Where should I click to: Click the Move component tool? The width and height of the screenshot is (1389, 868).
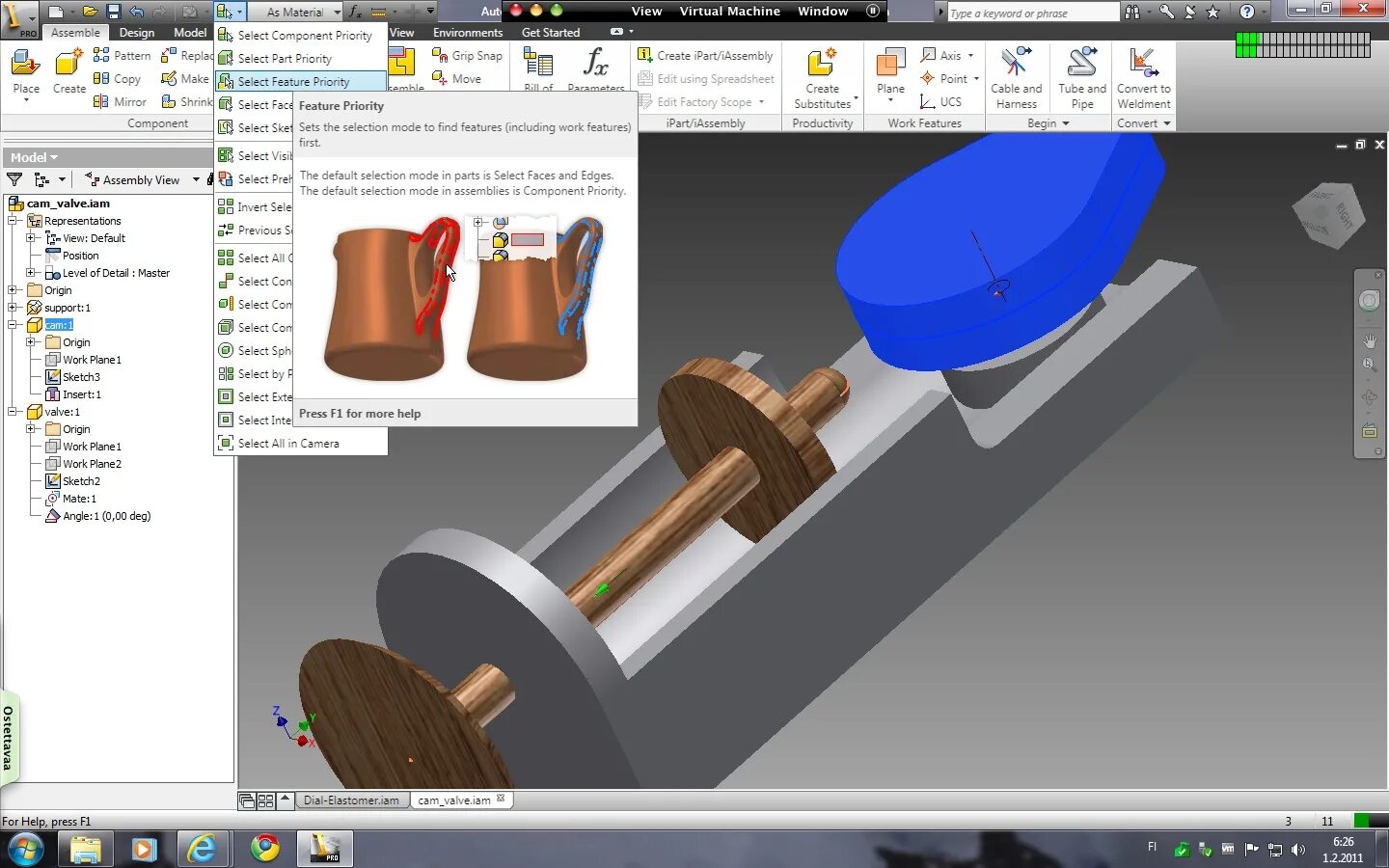click(x=457, y=79)
